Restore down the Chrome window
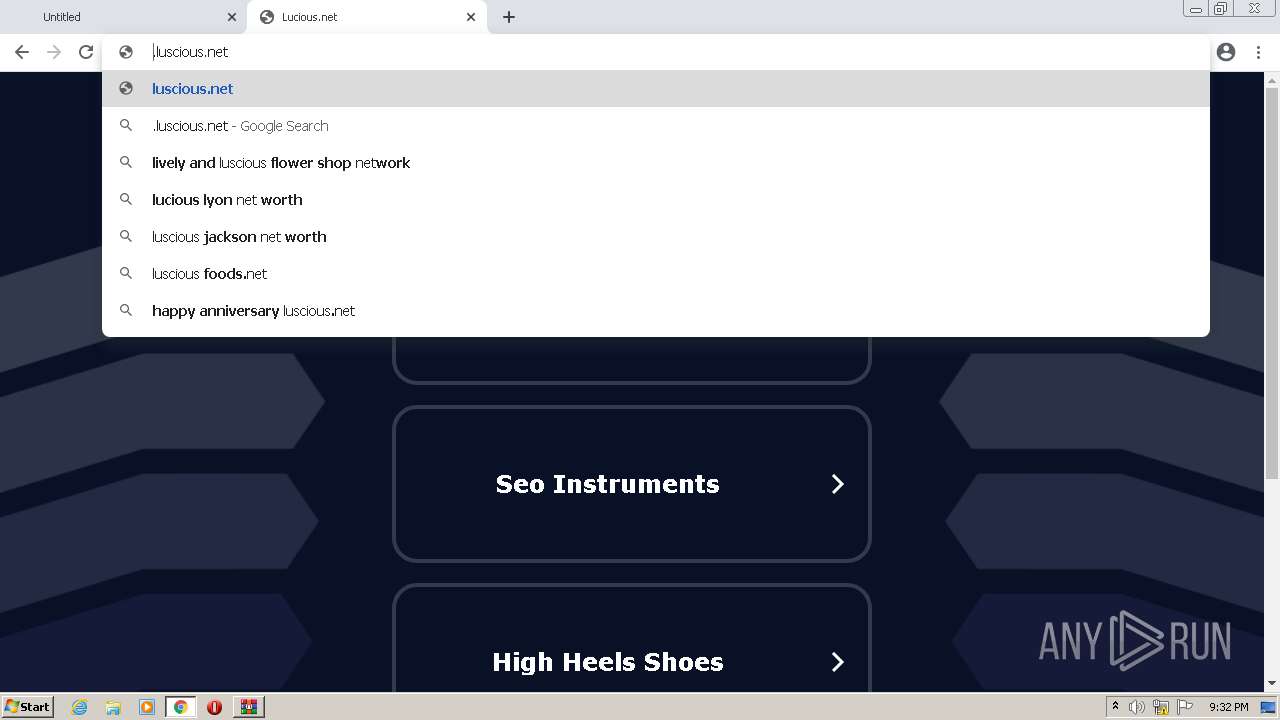 [1221, 9]
